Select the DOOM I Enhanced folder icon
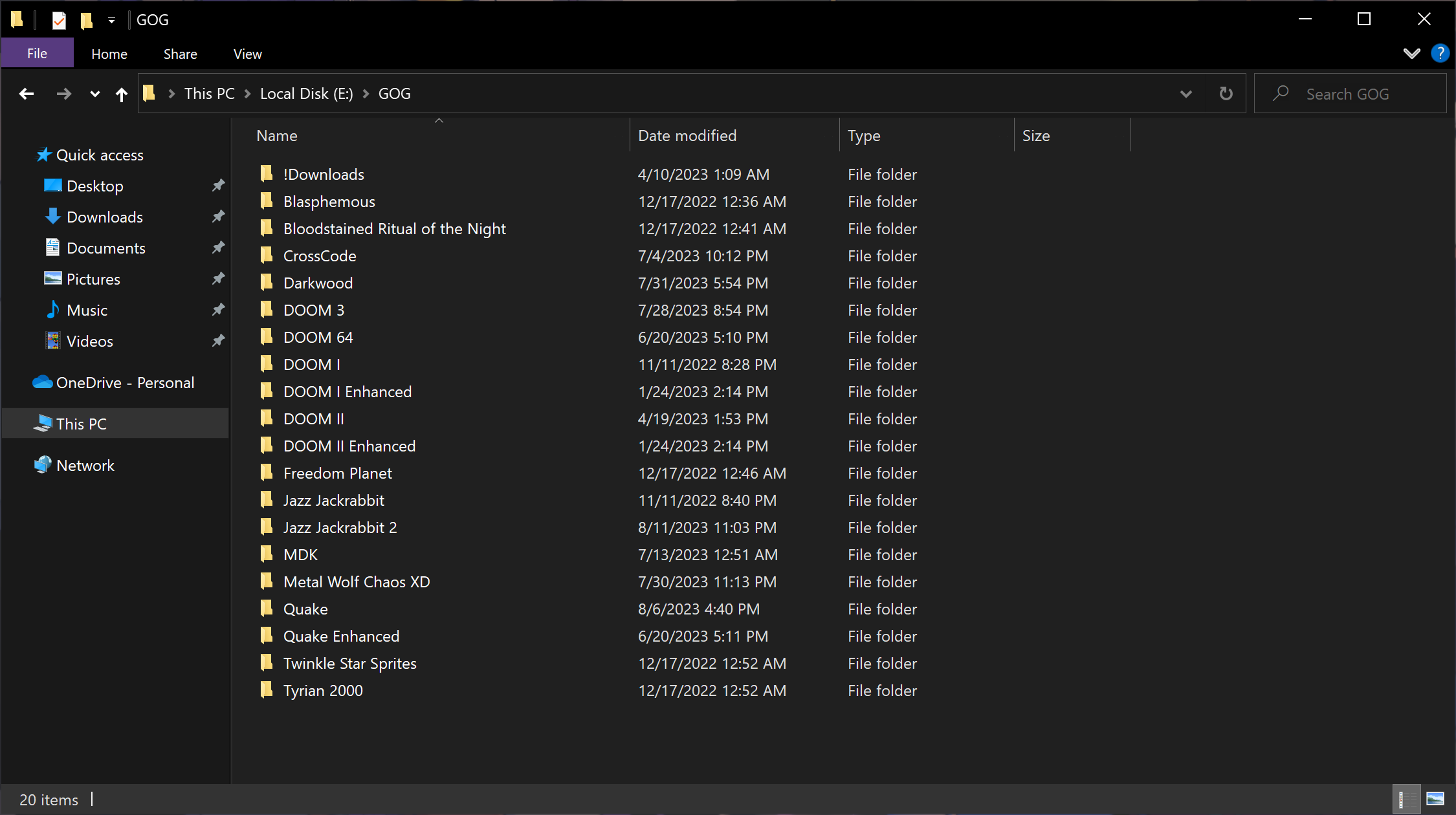 [x=267, y=391]
